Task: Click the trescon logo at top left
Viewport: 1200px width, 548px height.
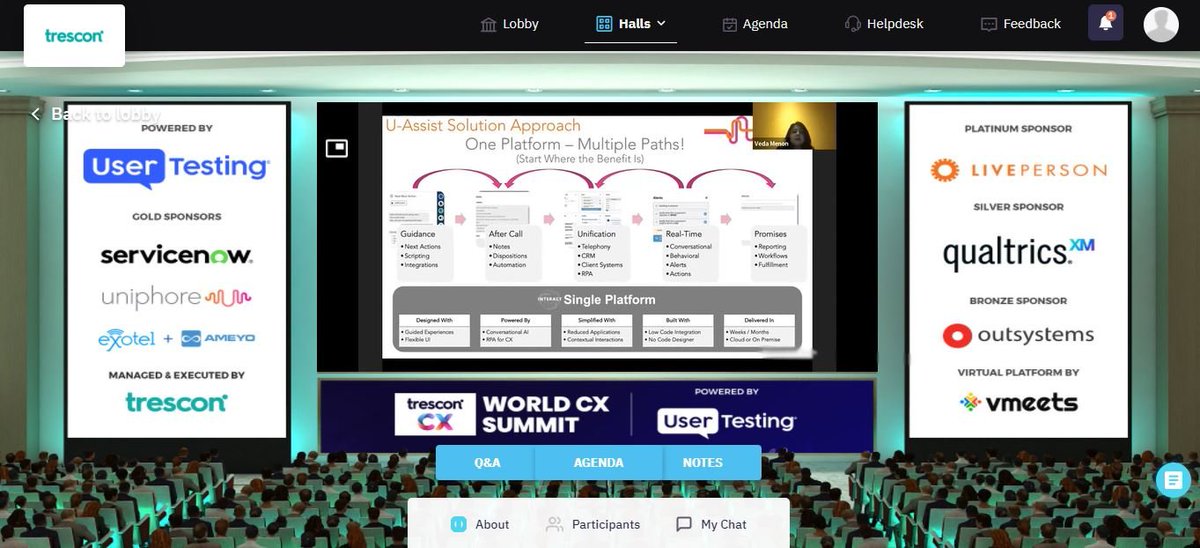Action: click(74, 35)
